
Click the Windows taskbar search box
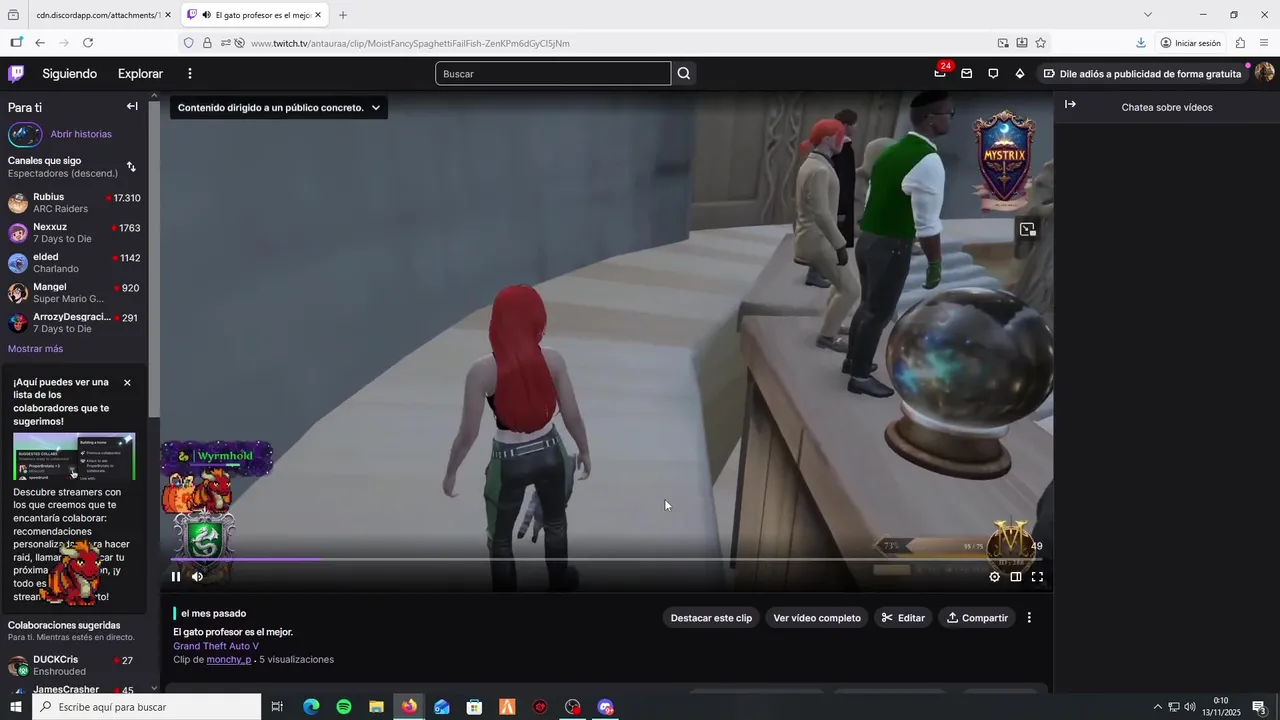coord(147,707)
